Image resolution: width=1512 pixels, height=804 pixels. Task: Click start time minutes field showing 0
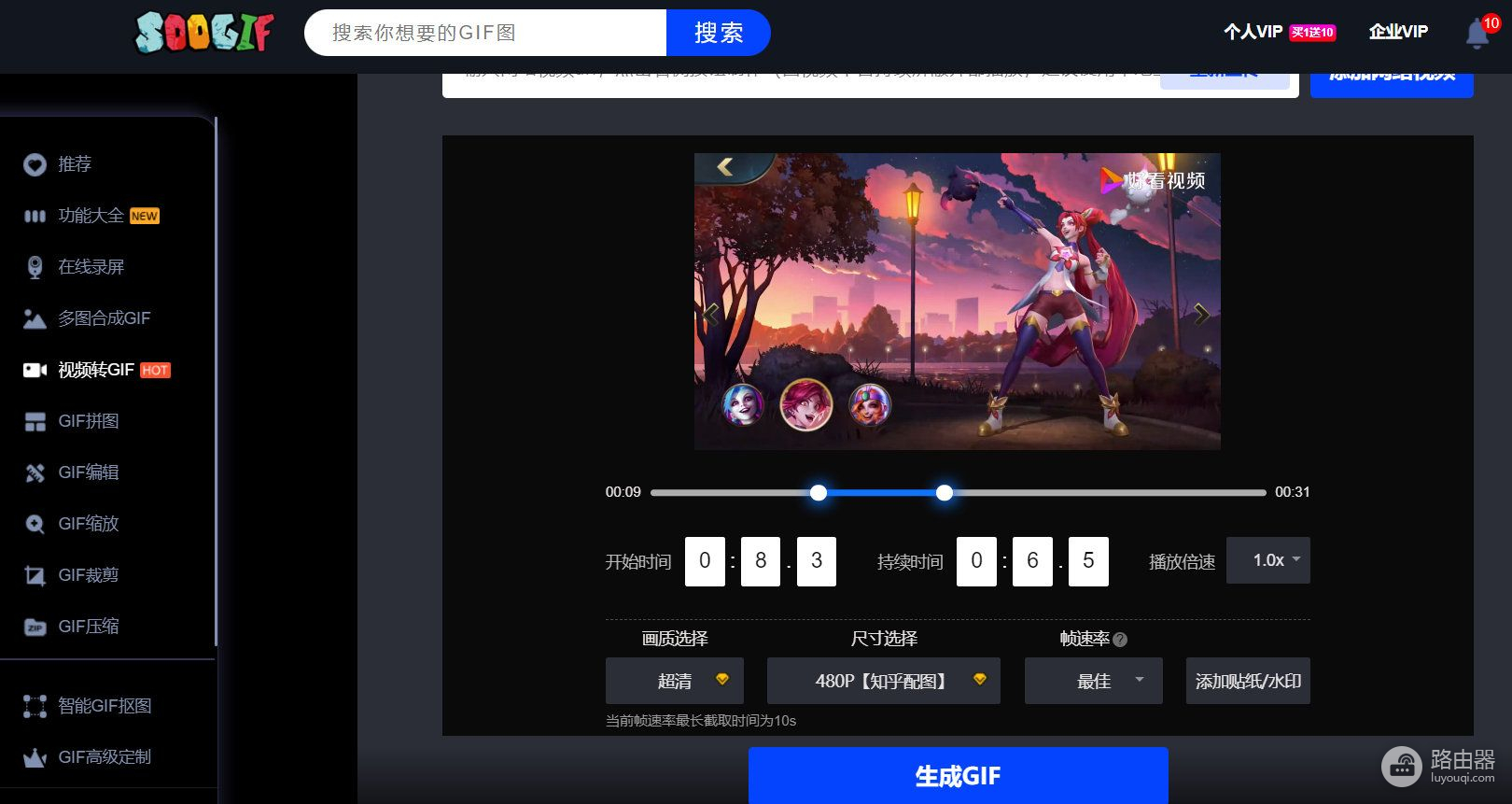(x=705, y=561)
